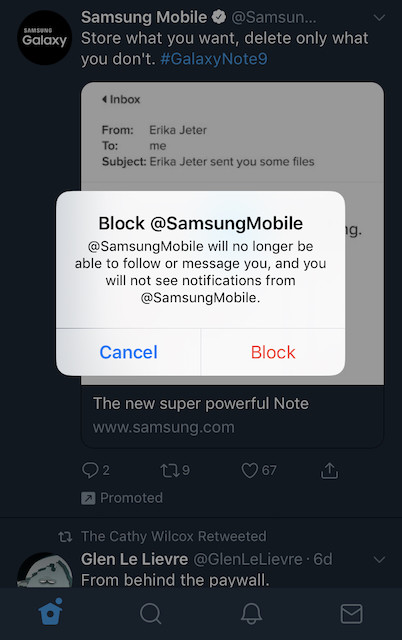Viewport: 402px width, 640px height.
Task: Tap retweet icon on Samsung tweet
Action: 169,470
